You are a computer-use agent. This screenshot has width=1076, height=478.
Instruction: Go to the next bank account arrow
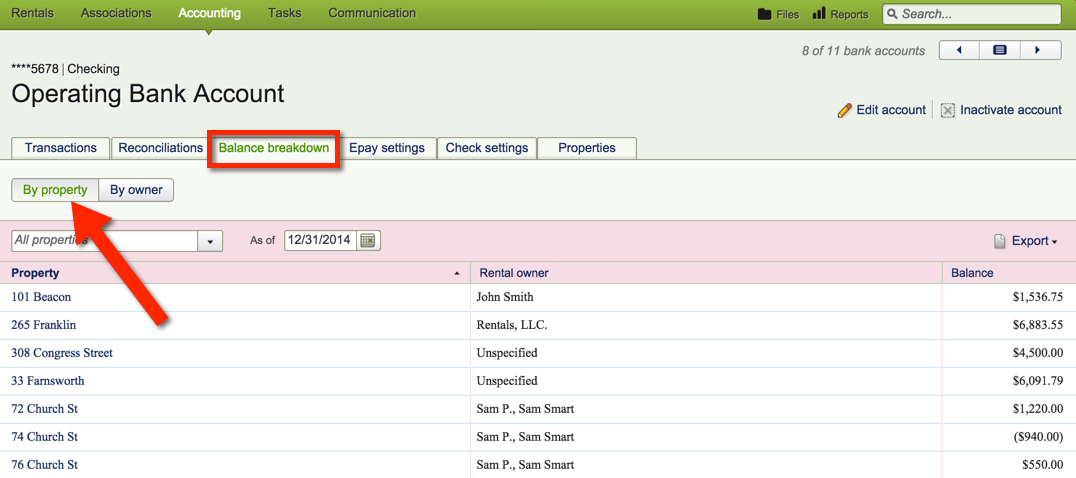pyautogui.click(x=1038, y=51)
